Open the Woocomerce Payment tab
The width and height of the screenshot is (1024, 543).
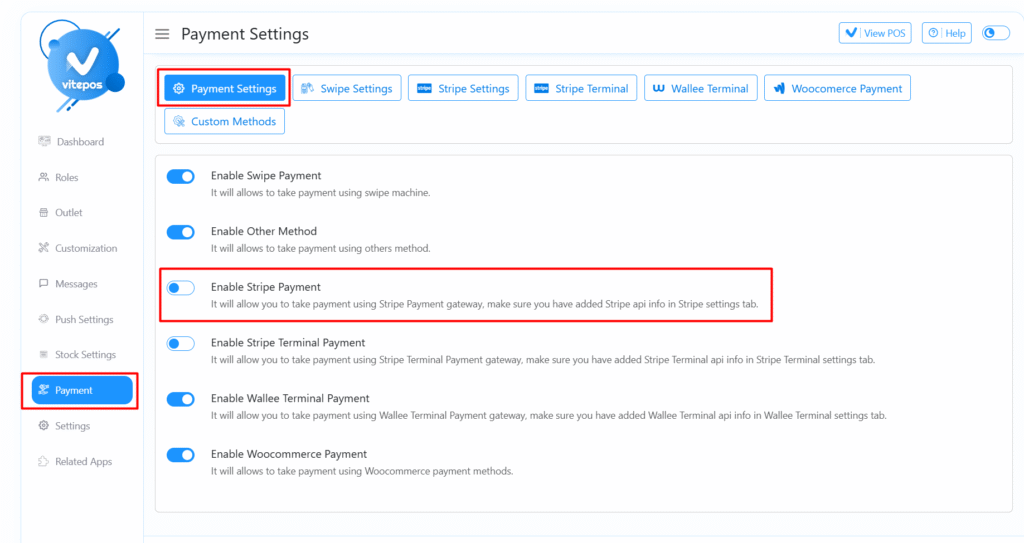point(837,88)
